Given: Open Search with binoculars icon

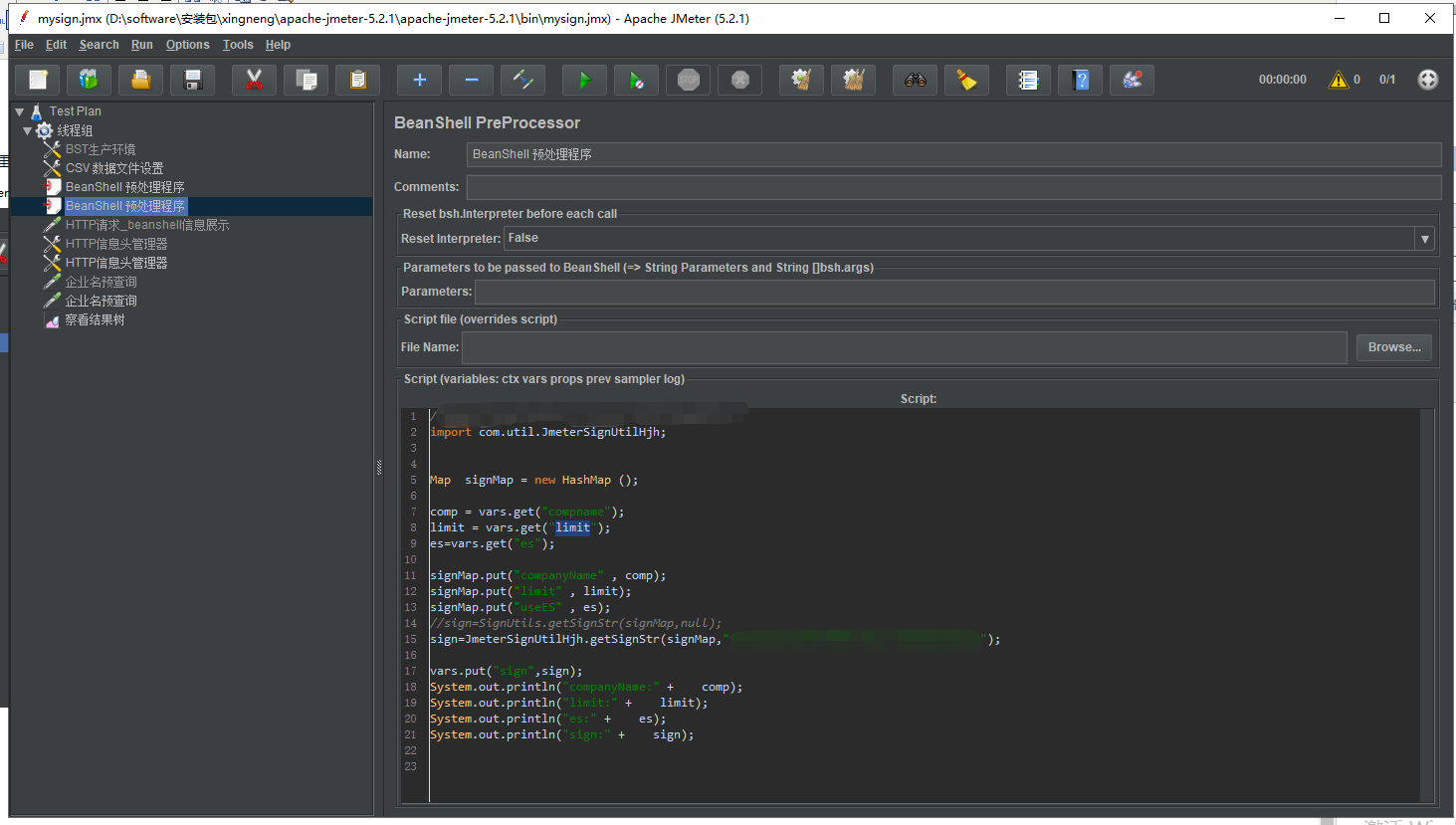Looking at the screenshot, I should [915, 80].
